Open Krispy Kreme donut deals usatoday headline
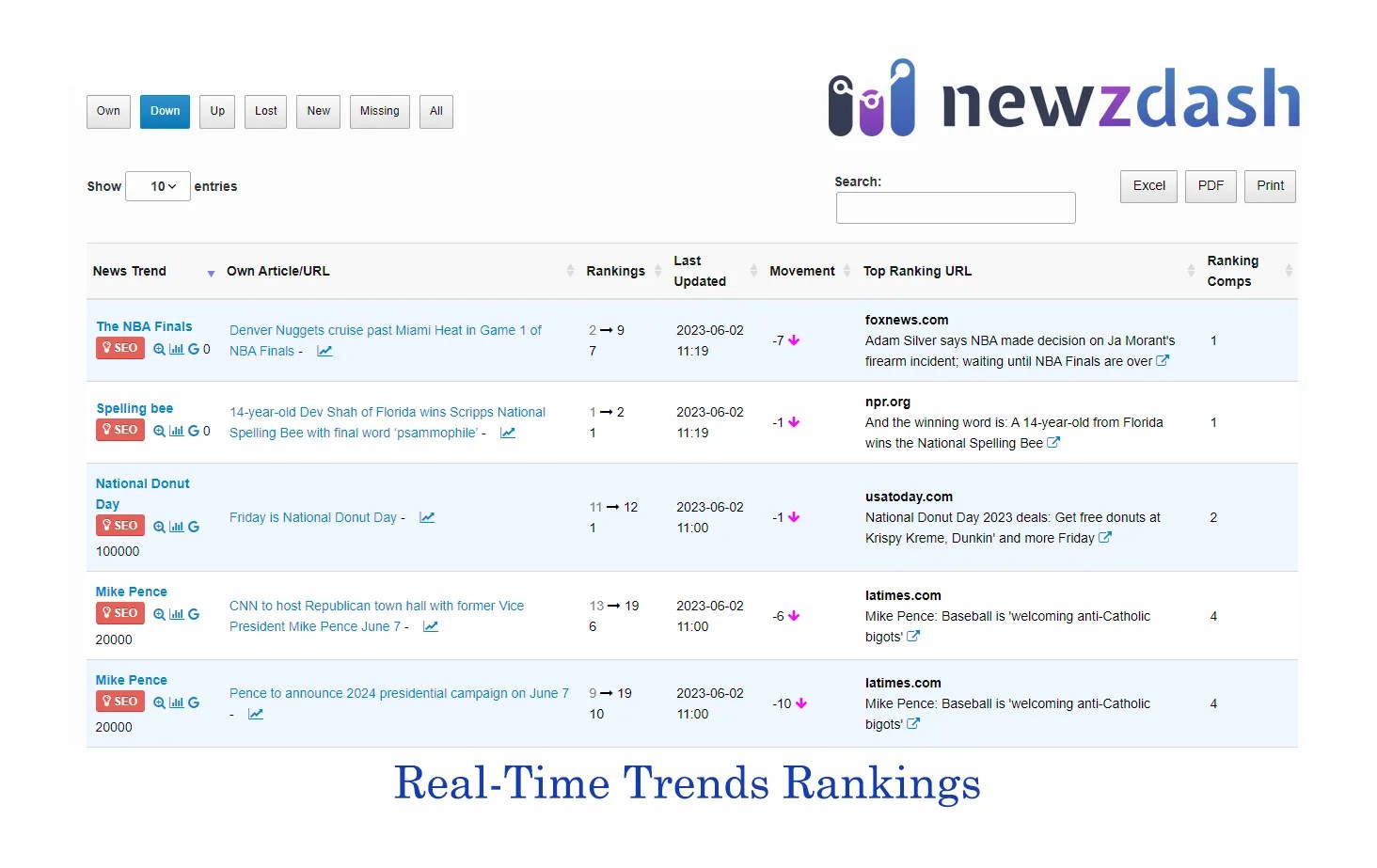 tap(1013, 528)
